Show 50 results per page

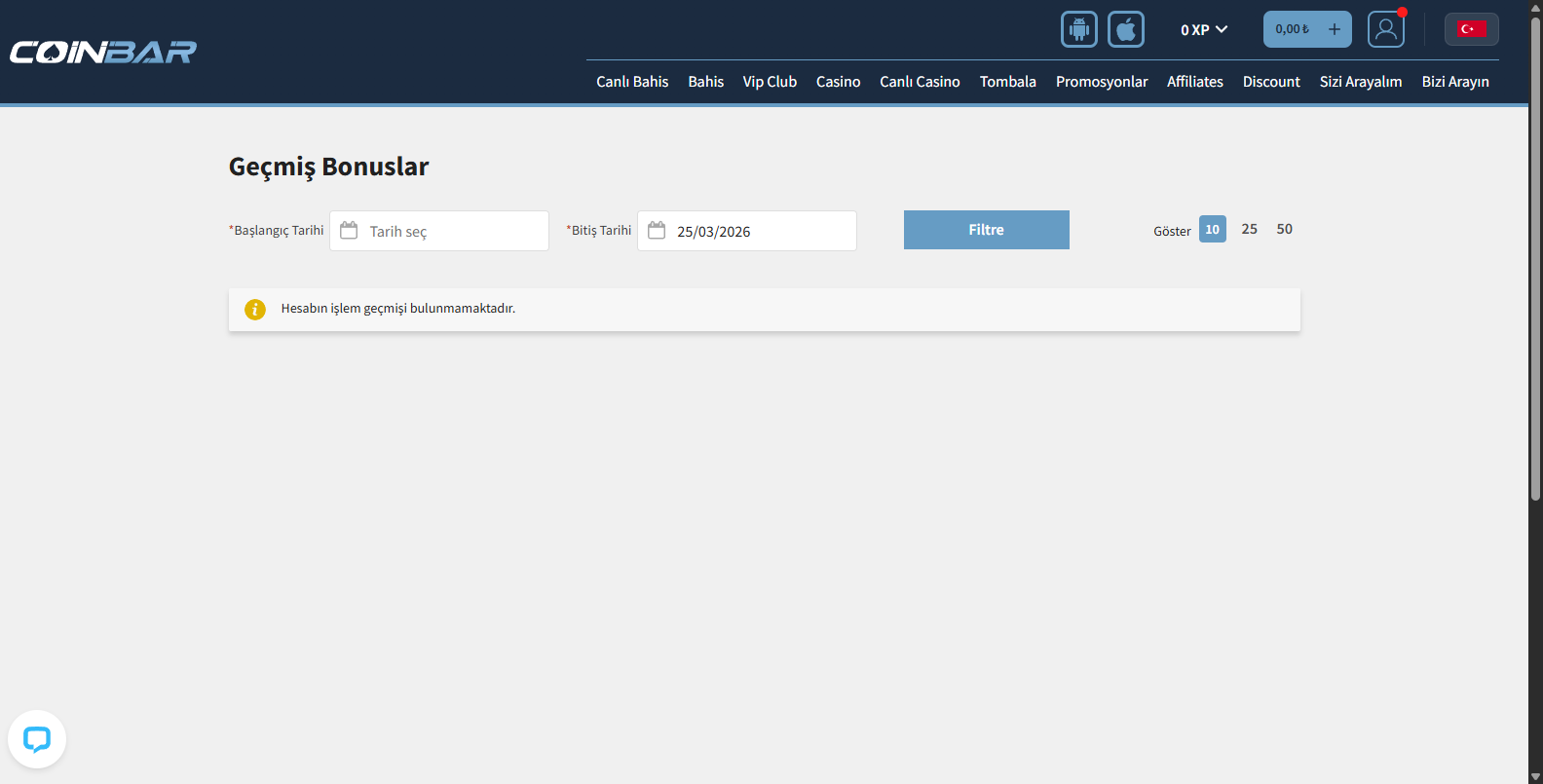1284,229
